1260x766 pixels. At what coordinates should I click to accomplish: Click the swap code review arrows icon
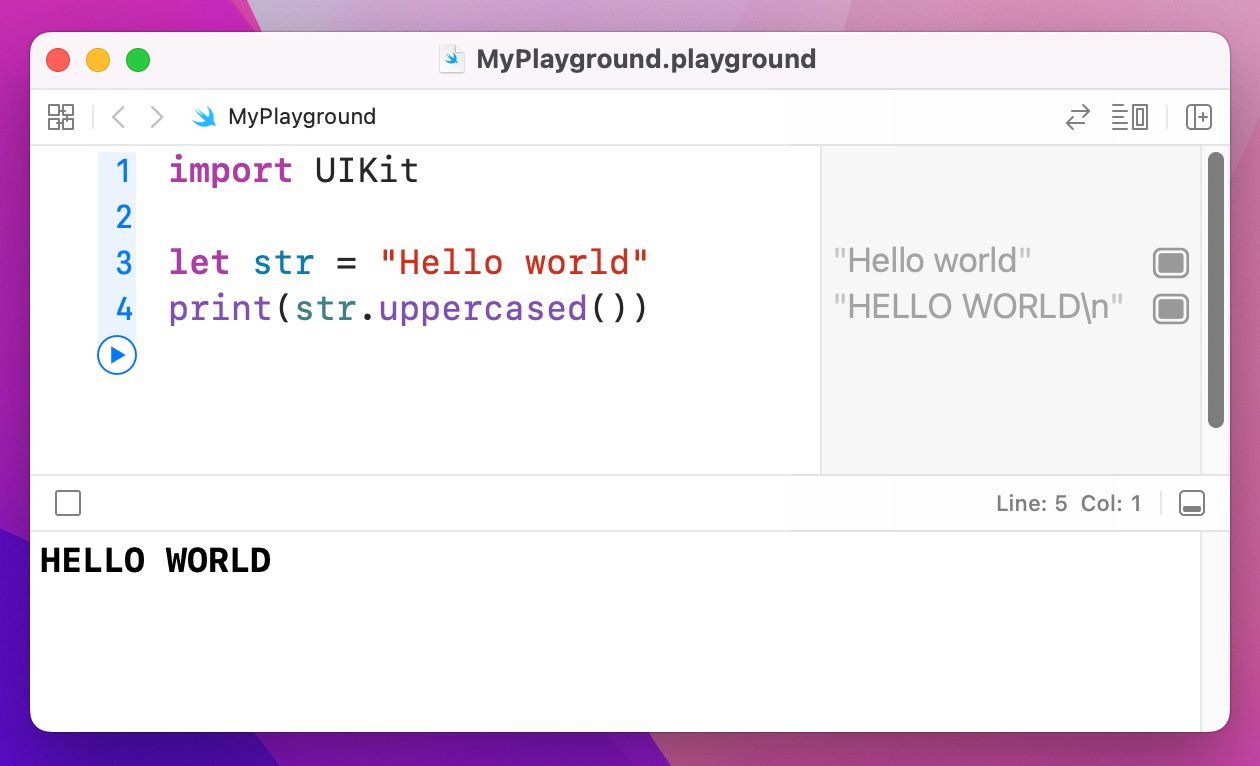pos(1077,117)
